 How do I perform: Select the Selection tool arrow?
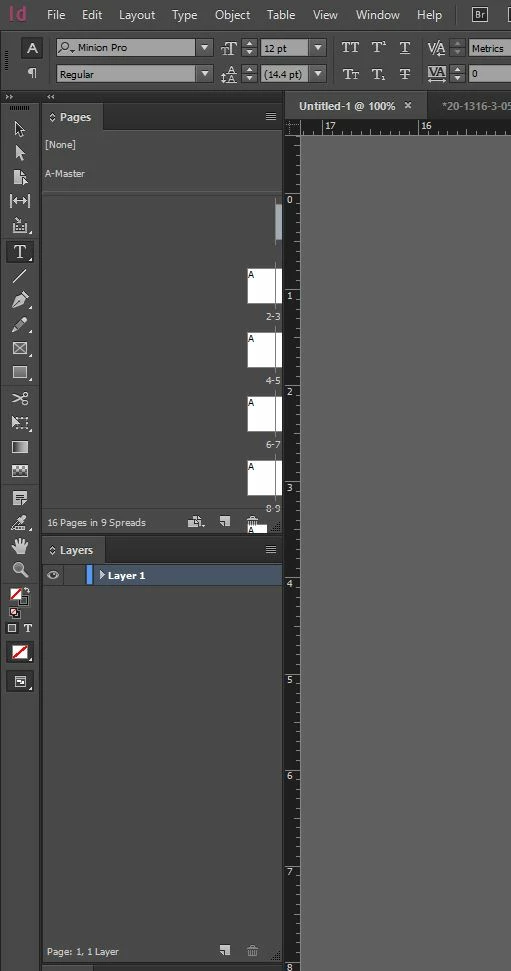(x=20, y=129)
